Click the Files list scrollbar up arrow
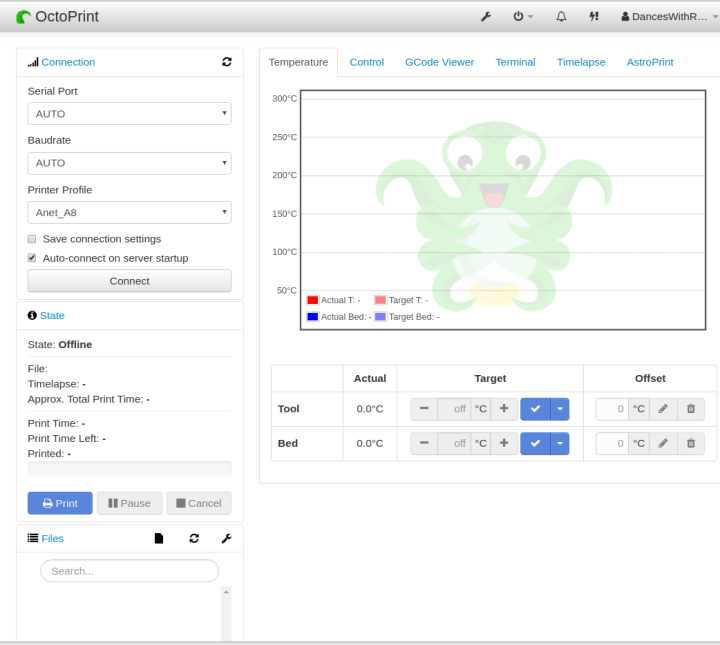This screenshot has height=645, width=720. point(226,592)
